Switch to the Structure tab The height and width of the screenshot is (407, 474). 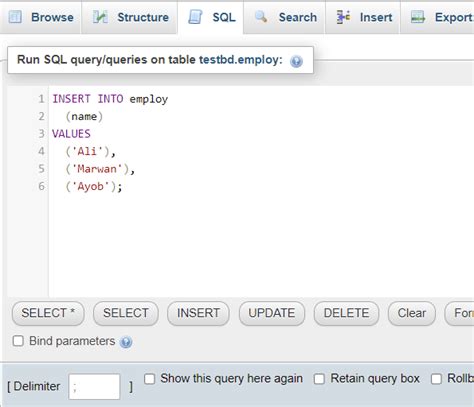[x=129, y=17]
